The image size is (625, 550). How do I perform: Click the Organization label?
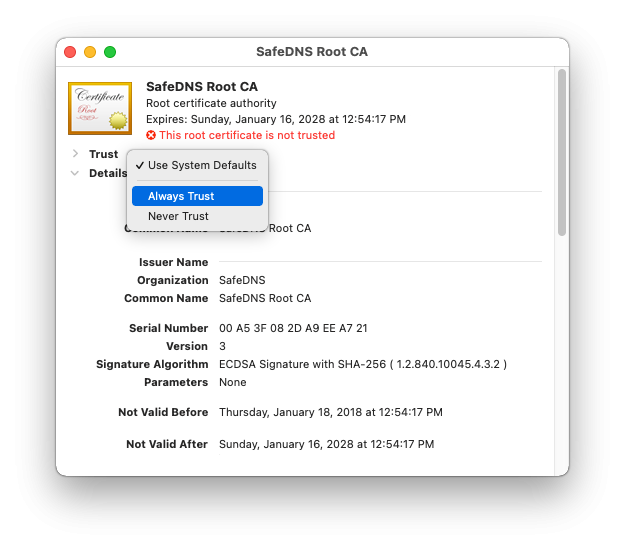pos(173,280)
